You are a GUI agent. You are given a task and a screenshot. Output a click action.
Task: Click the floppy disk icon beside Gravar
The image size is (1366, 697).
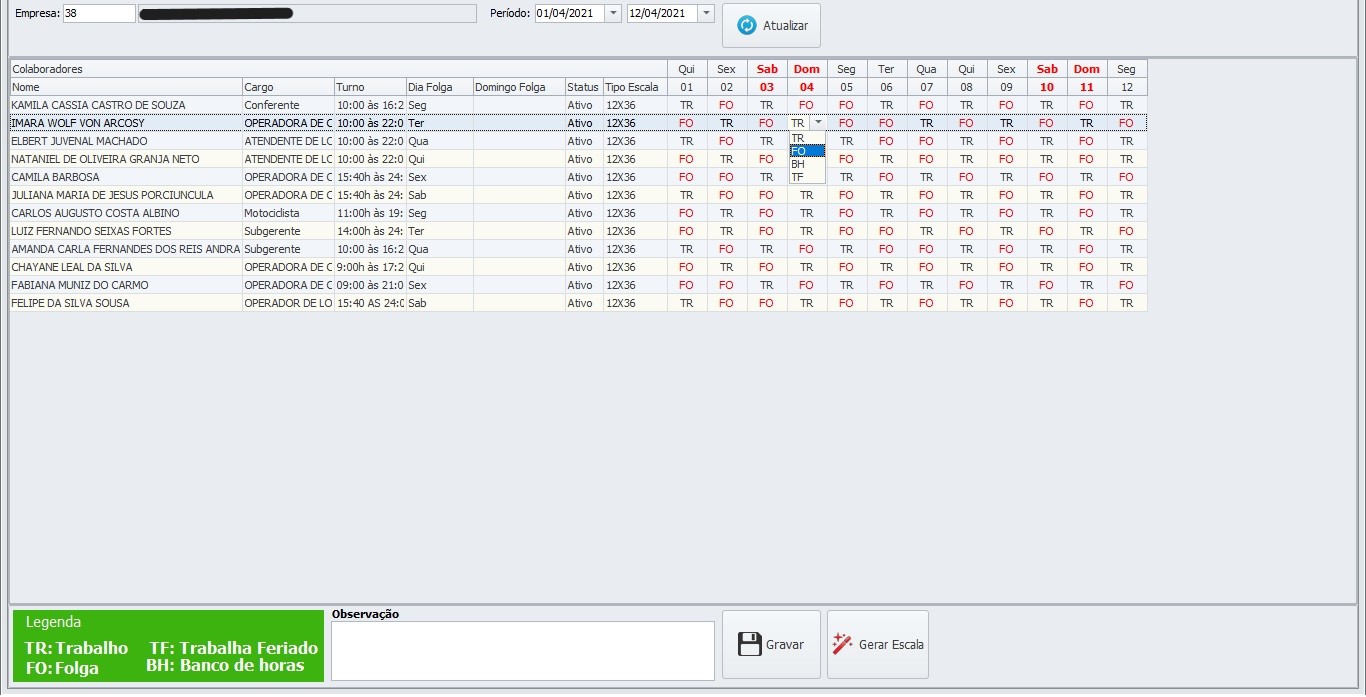749,644
